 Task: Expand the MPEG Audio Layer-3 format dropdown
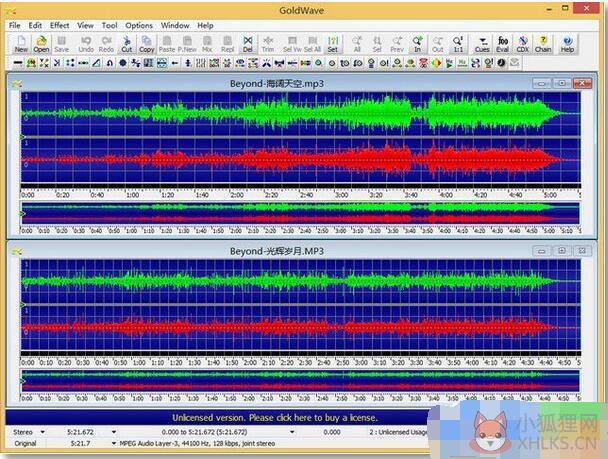coord(114,443)
